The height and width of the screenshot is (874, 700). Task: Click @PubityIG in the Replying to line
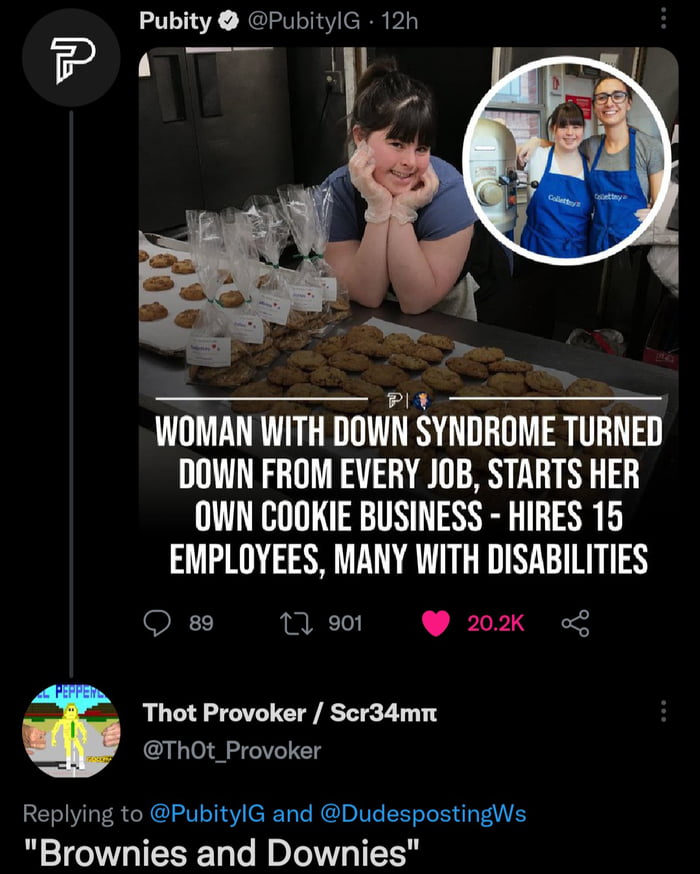click(x=208, y=813)
